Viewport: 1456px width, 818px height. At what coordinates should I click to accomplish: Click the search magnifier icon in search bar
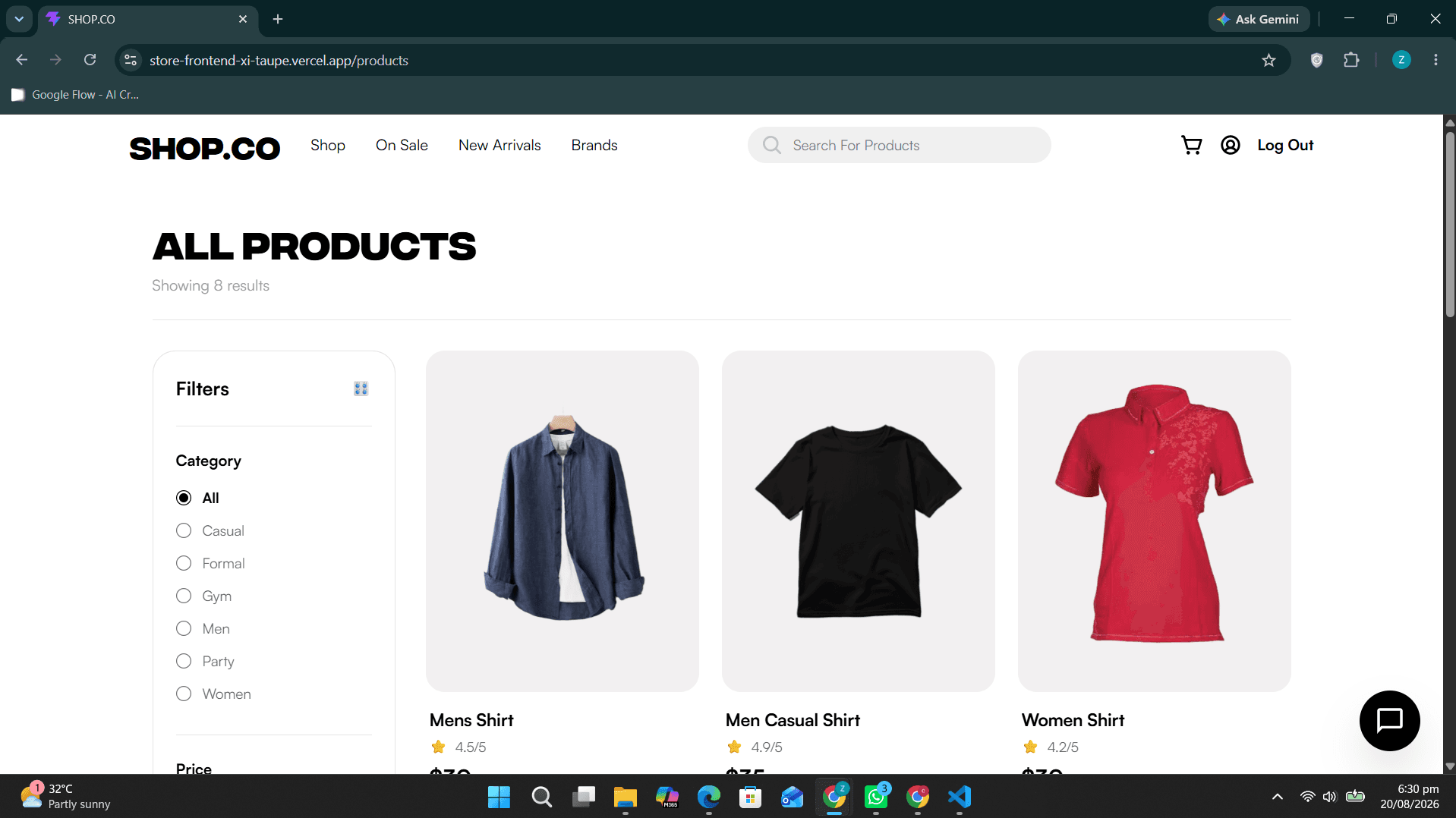(771, 145)
